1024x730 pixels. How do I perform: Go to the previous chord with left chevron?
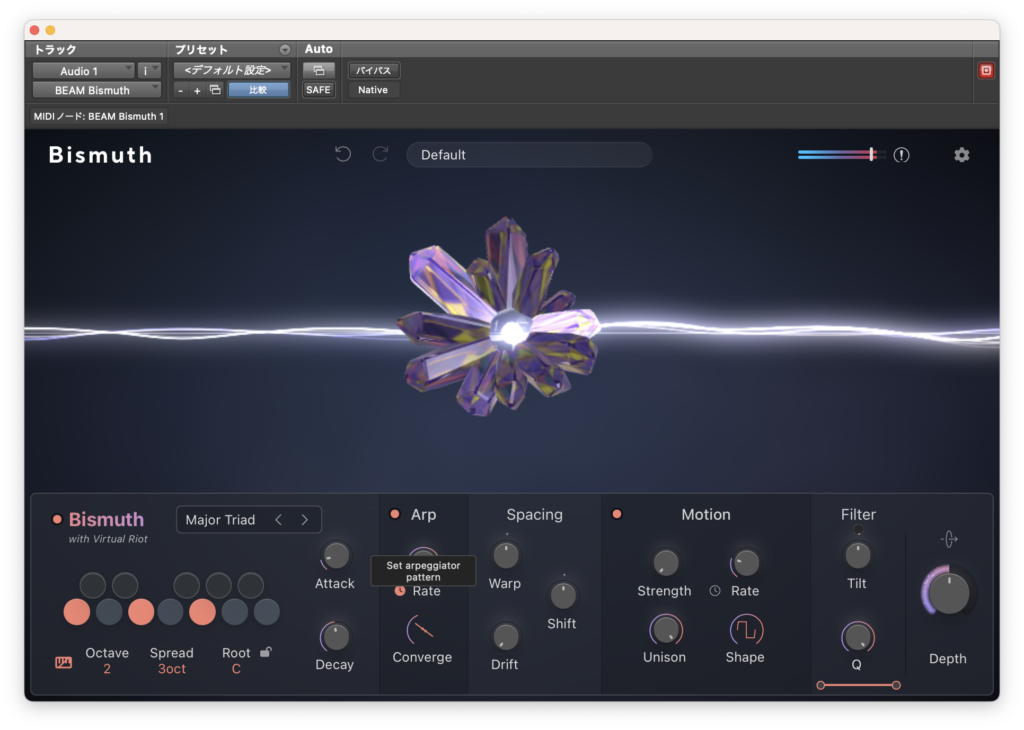(279, 520)
